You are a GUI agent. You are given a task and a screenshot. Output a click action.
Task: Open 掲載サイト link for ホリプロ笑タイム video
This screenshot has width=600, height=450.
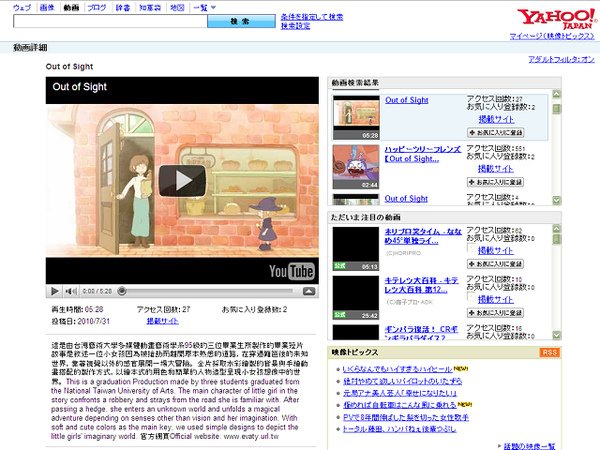(x=496, y=251)
